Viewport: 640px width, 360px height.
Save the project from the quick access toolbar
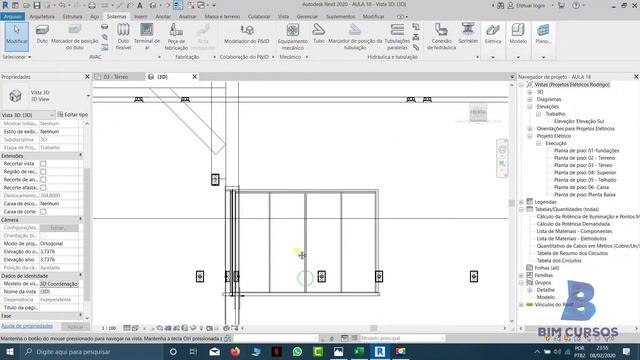[x=37, y=5]
